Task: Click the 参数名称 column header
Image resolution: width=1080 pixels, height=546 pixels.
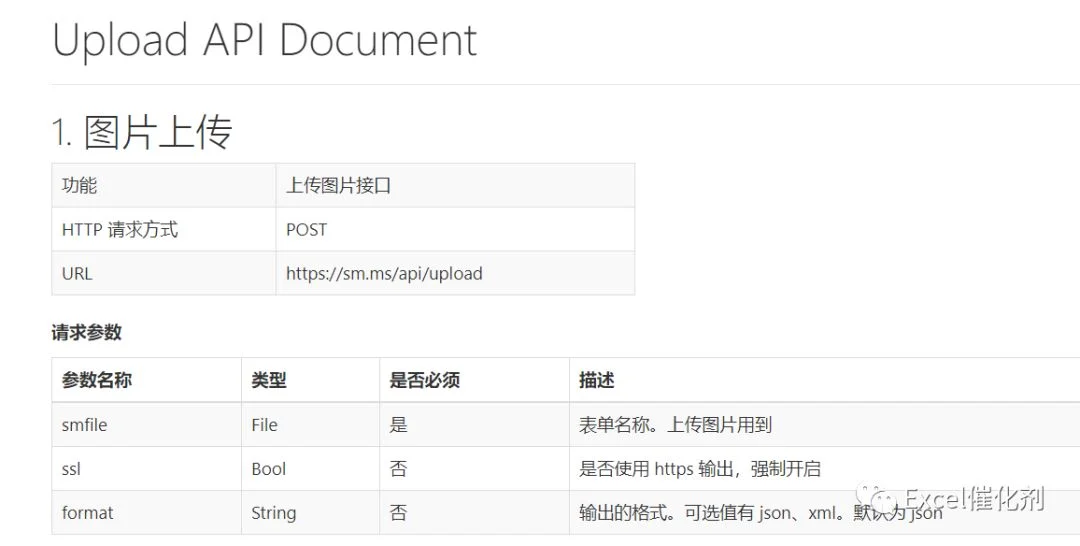Action: (96, 379)
